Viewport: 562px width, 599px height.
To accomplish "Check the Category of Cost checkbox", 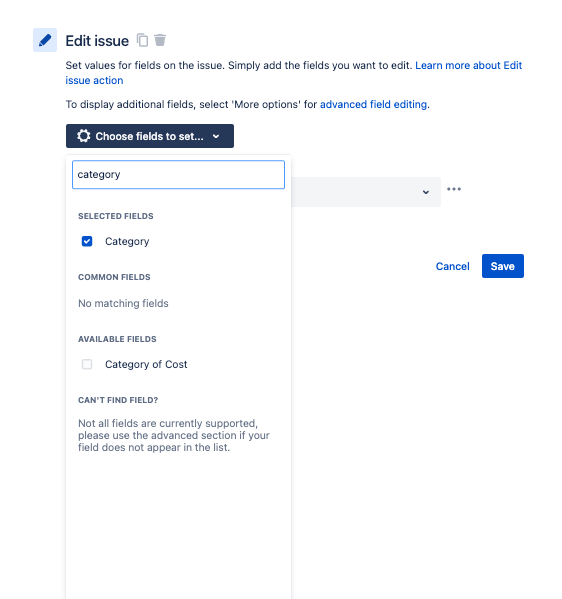I will (x=87, y=364).
